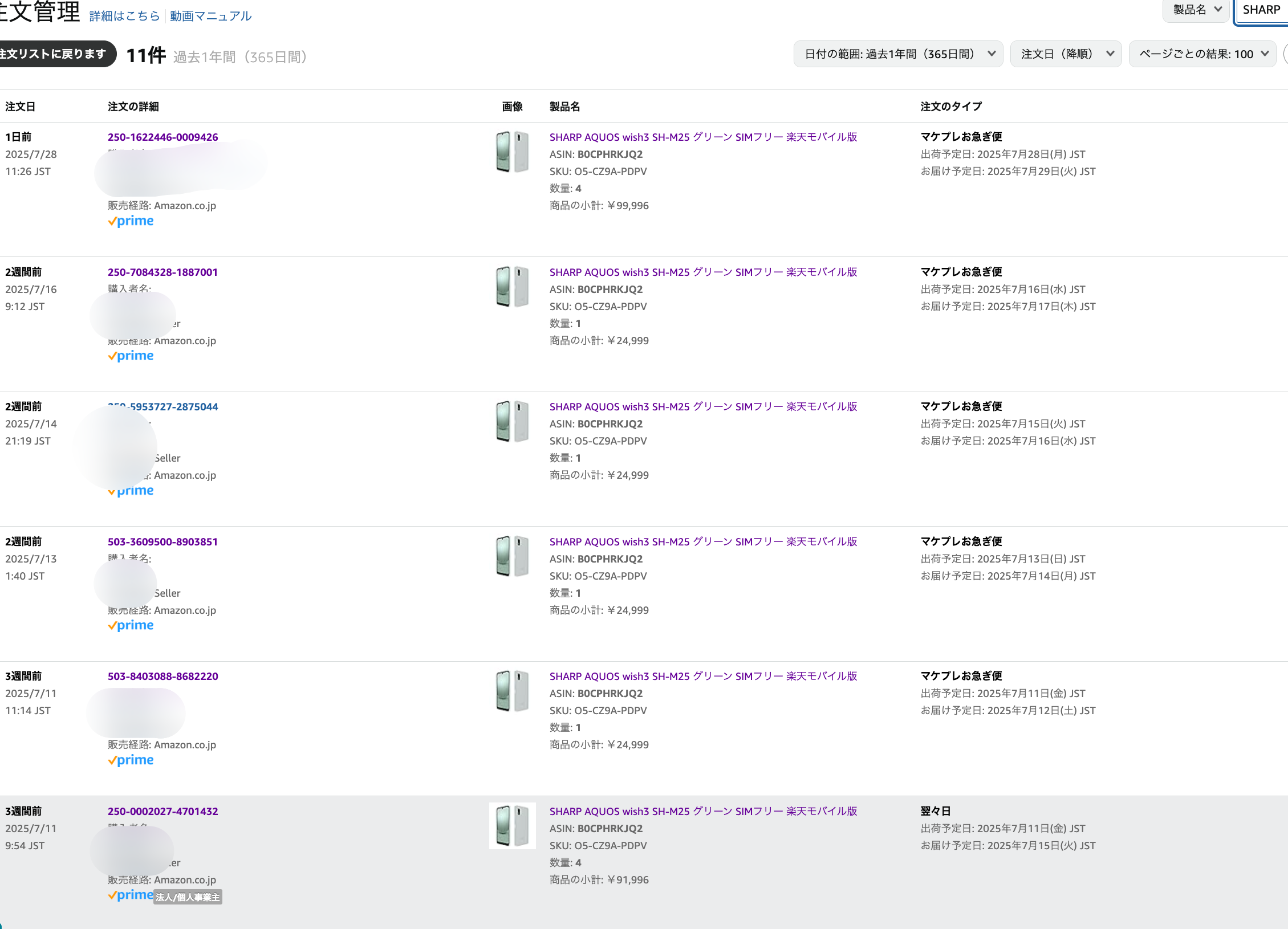The width and height of the screenshot is (1288, 929).
Task: Click the 法人/個人事業主 business badge
Action: click(x=188, y=897)
